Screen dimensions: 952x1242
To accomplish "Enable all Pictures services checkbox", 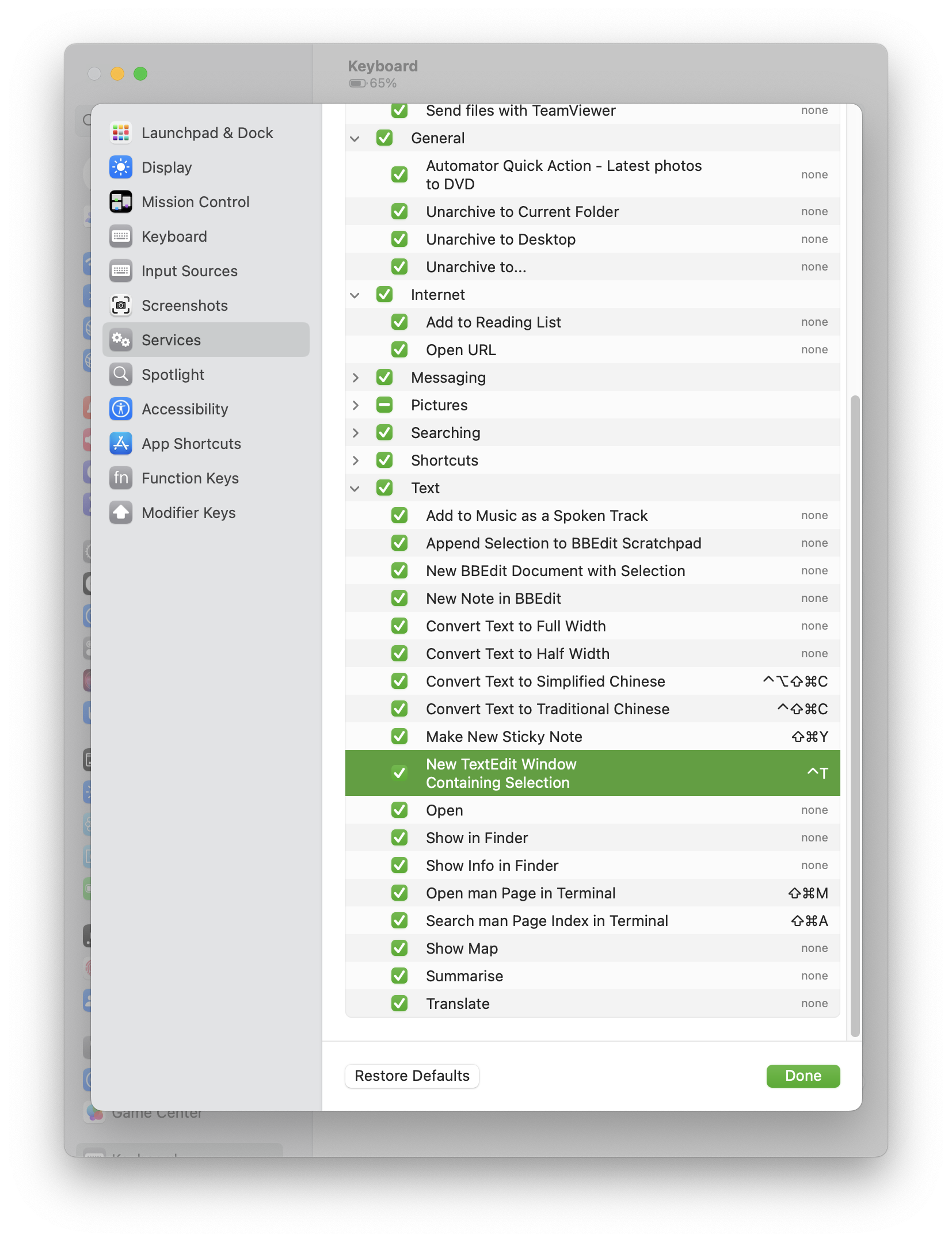I will tap(384, 405).
